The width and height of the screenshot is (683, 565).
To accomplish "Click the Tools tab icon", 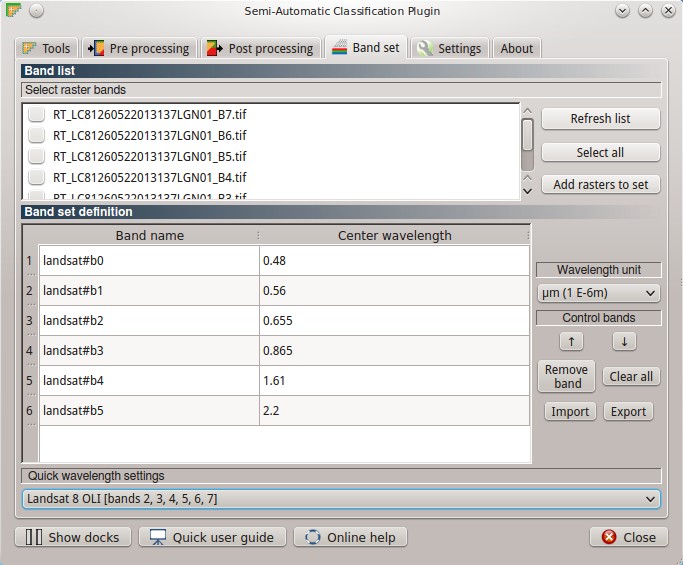I will click(x=29, y=48).
